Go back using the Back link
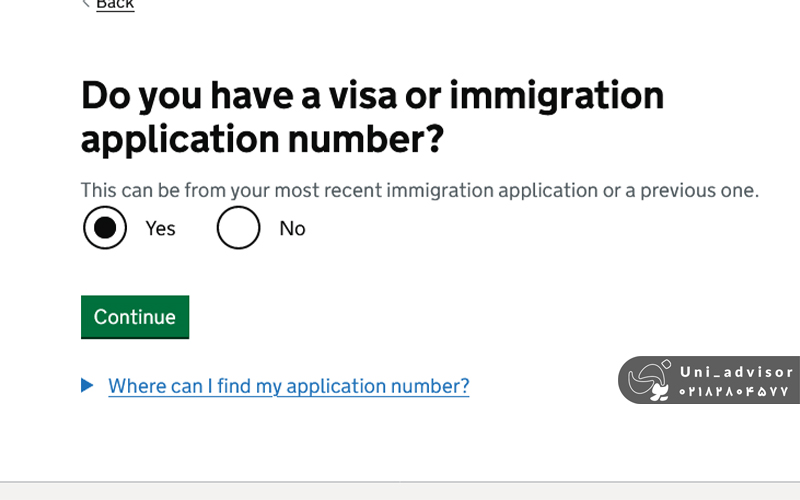 click(115, 5)
